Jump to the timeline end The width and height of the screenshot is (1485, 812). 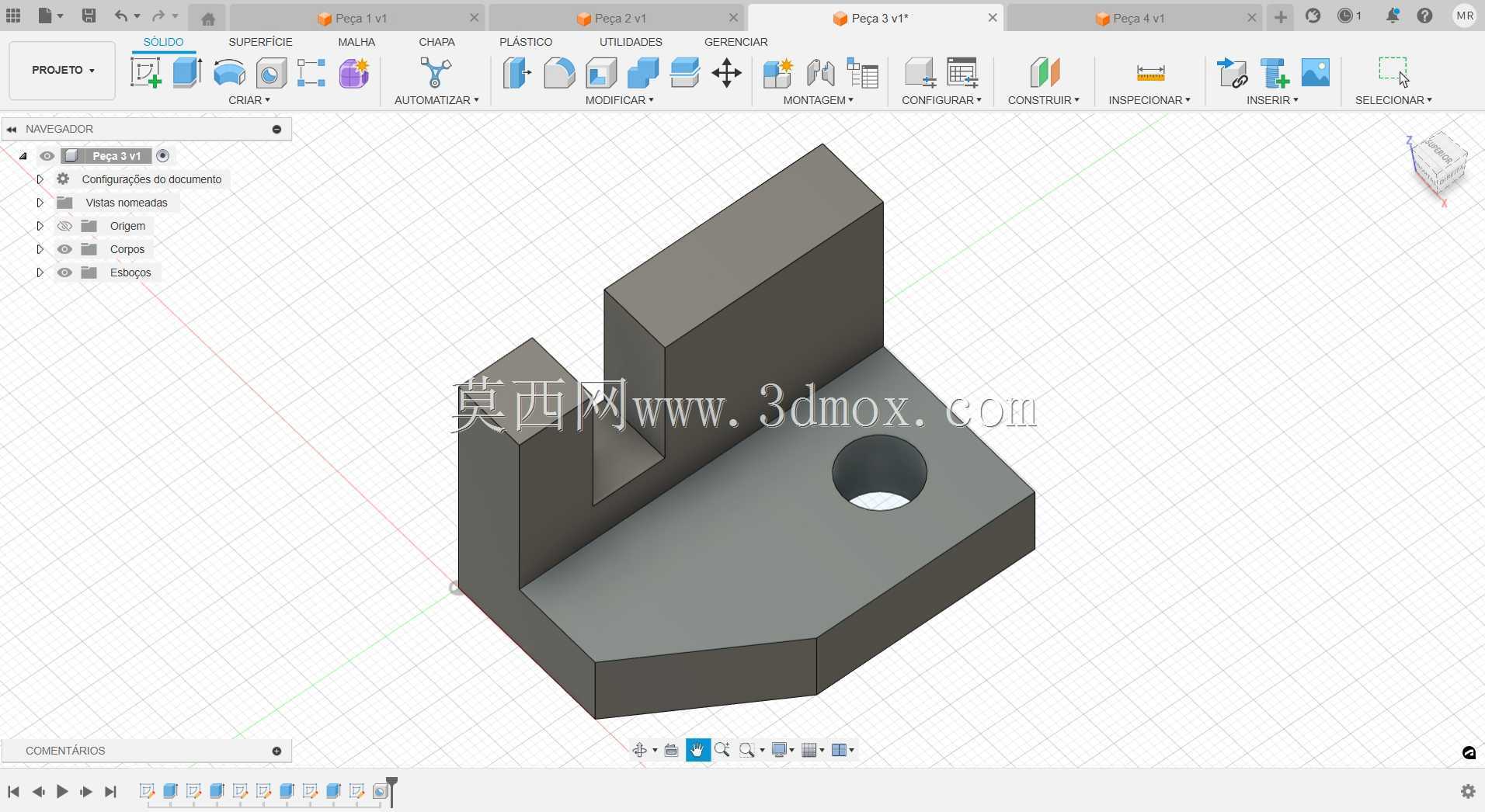point(111,792)
